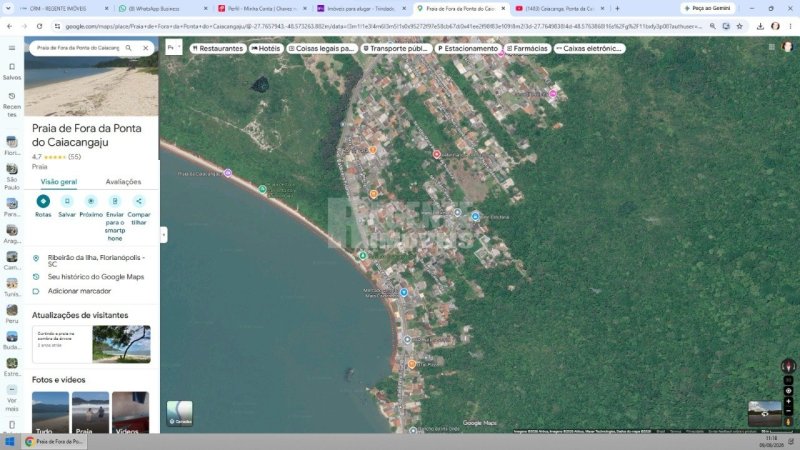Open the Google apps grid icon

click(x=771, y=47)
